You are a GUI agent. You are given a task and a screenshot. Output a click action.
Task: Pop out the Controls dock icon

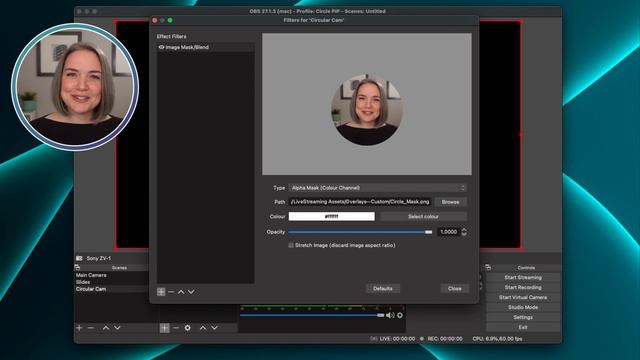[x=488, y=267]
